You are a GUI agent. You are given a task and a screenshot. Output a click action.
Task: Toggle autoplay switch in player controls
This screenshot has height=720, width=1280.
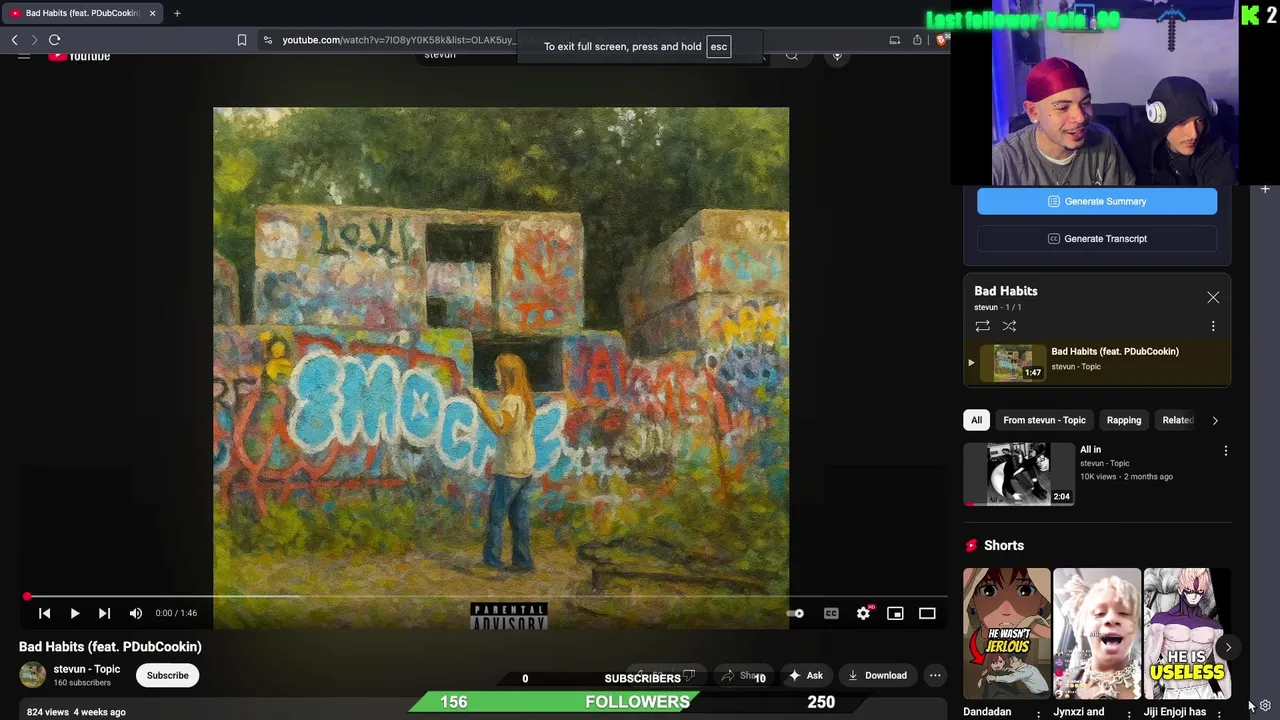pos(795,613)
